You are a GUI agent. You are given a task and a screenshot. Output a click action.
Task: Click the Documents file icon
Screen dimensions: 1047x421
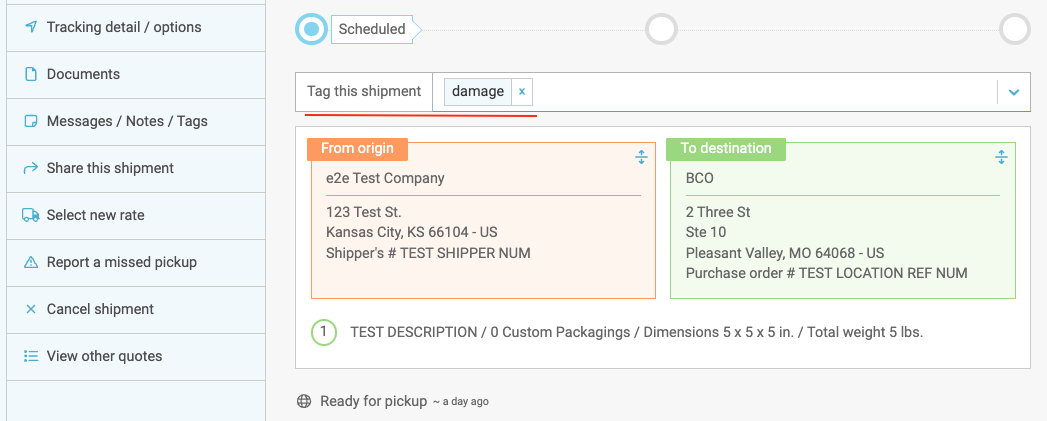tap(30, 74)
